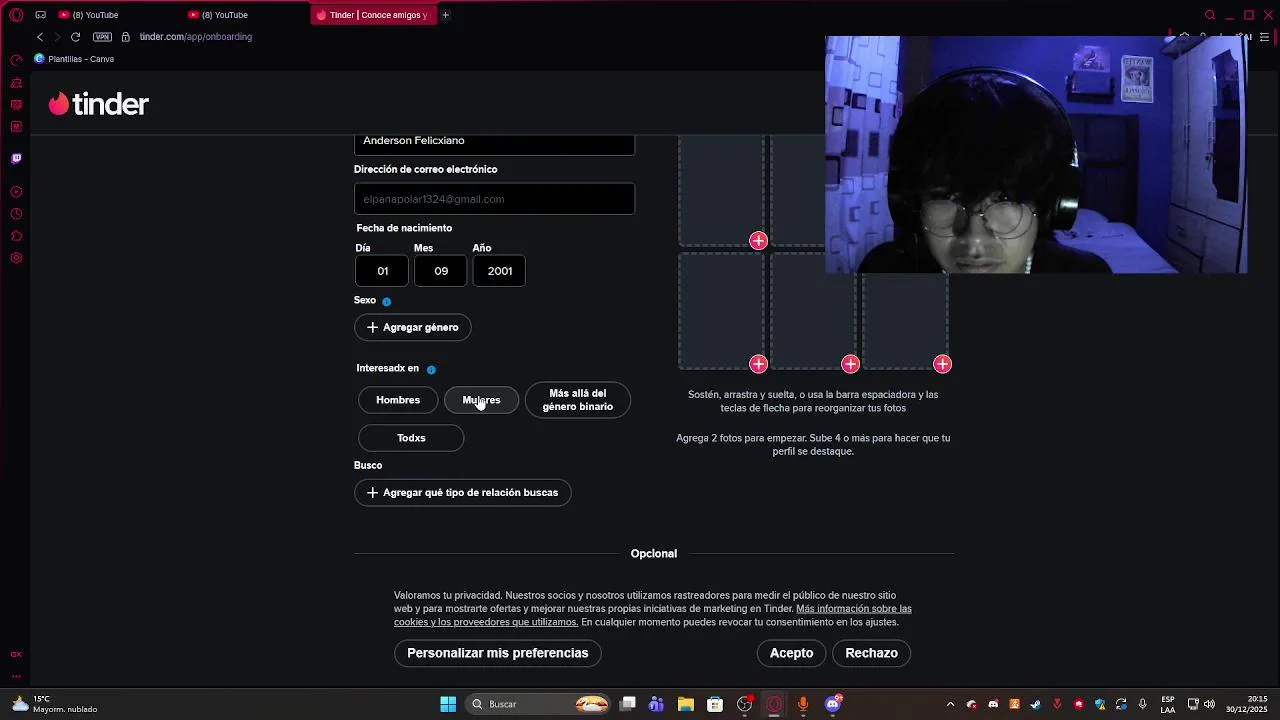
Task: Open Extensions cube icon in sidebar
Action: 16,236
